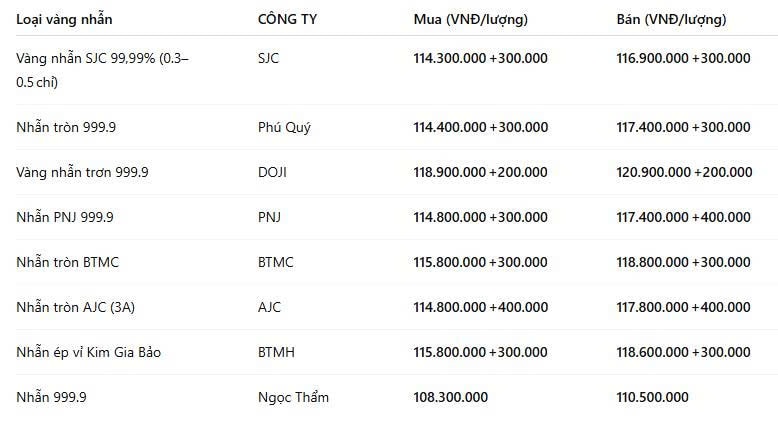Click the BTMC sell price 118.800.000

(652, 262)
